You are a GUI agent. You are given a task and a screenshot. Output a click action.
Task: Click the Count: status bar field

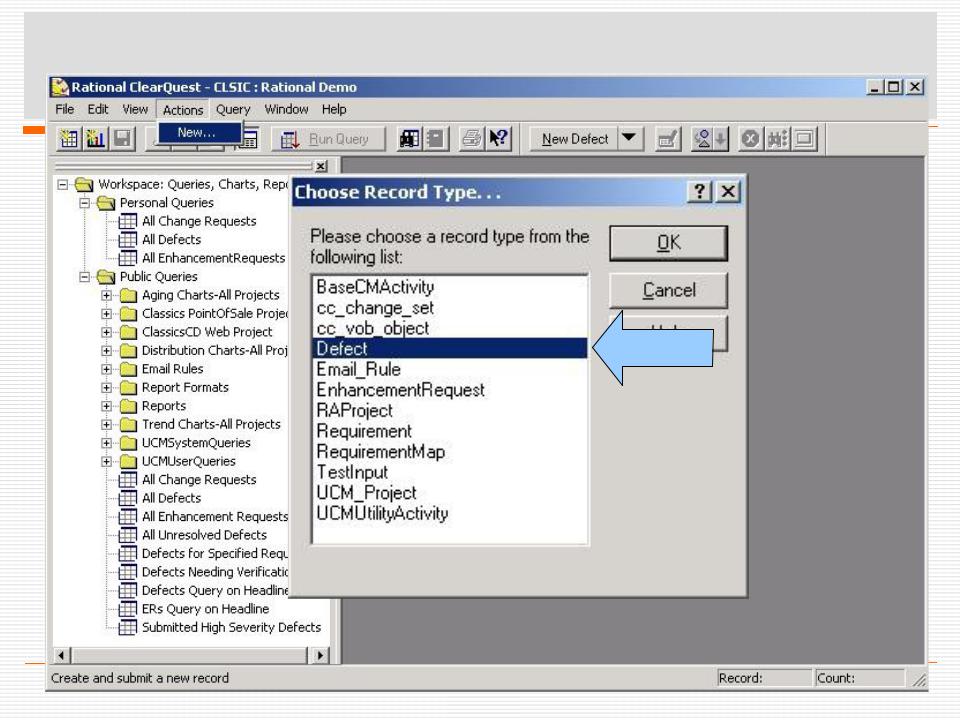coord(860,678)
